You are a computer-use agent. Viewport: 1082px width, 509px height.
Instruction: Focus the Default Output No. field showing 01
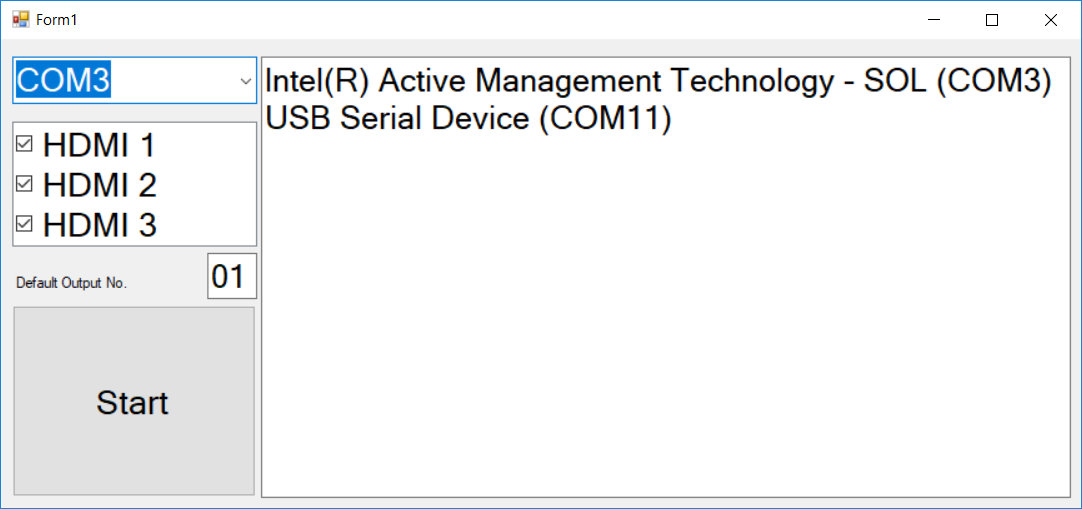point(232,276)
